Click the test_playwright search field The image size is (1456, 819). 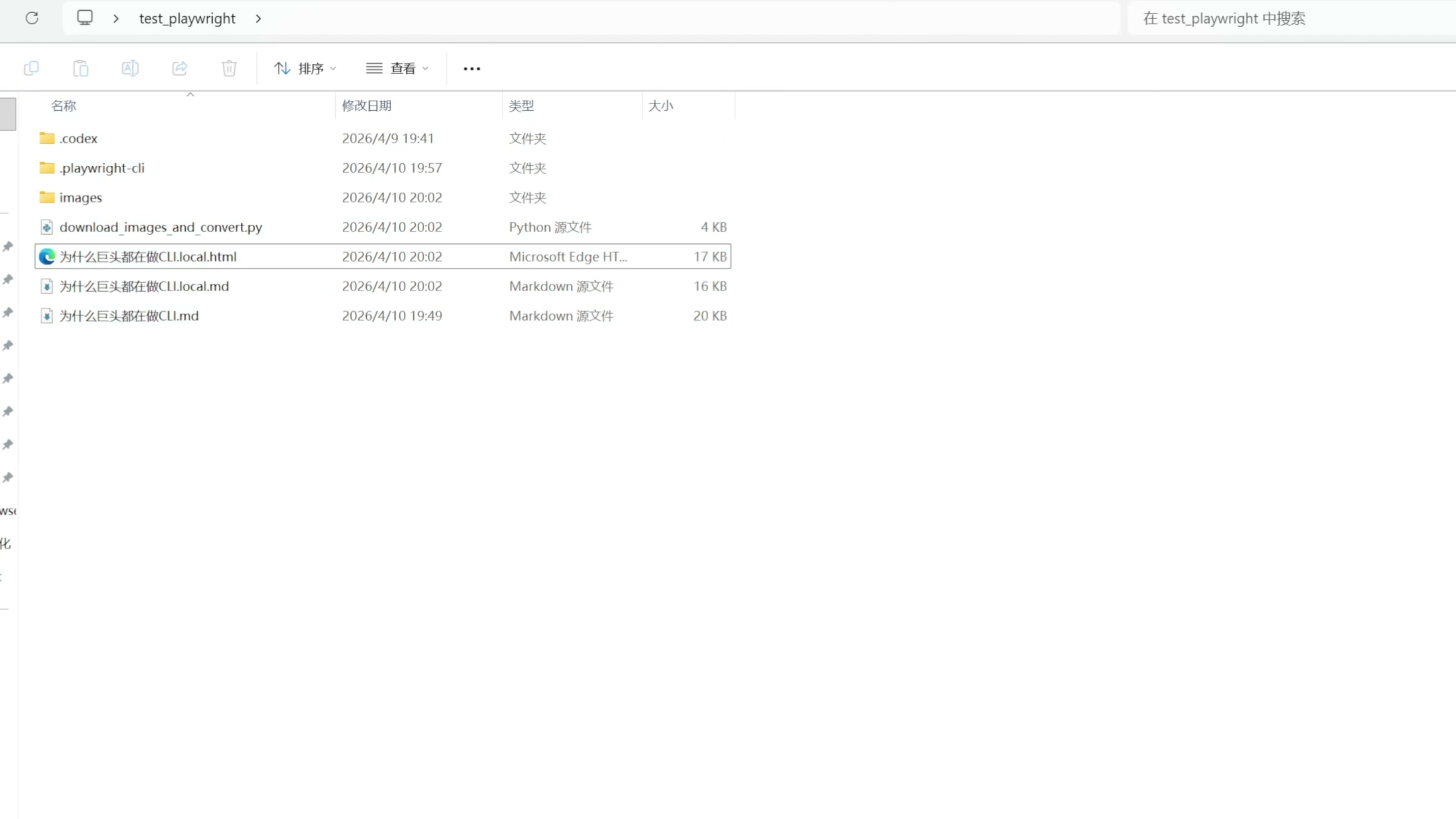[1289, 19]
